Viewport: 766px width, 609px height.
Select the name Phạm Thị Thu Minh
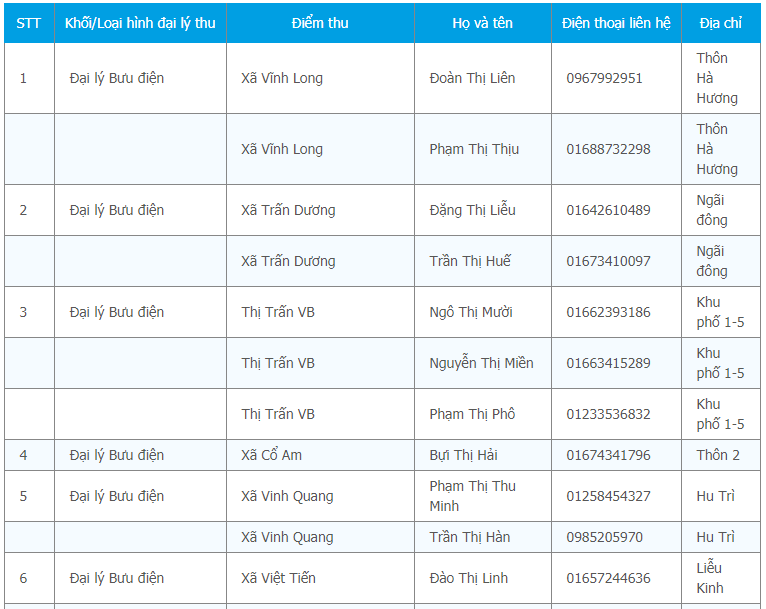472,496
